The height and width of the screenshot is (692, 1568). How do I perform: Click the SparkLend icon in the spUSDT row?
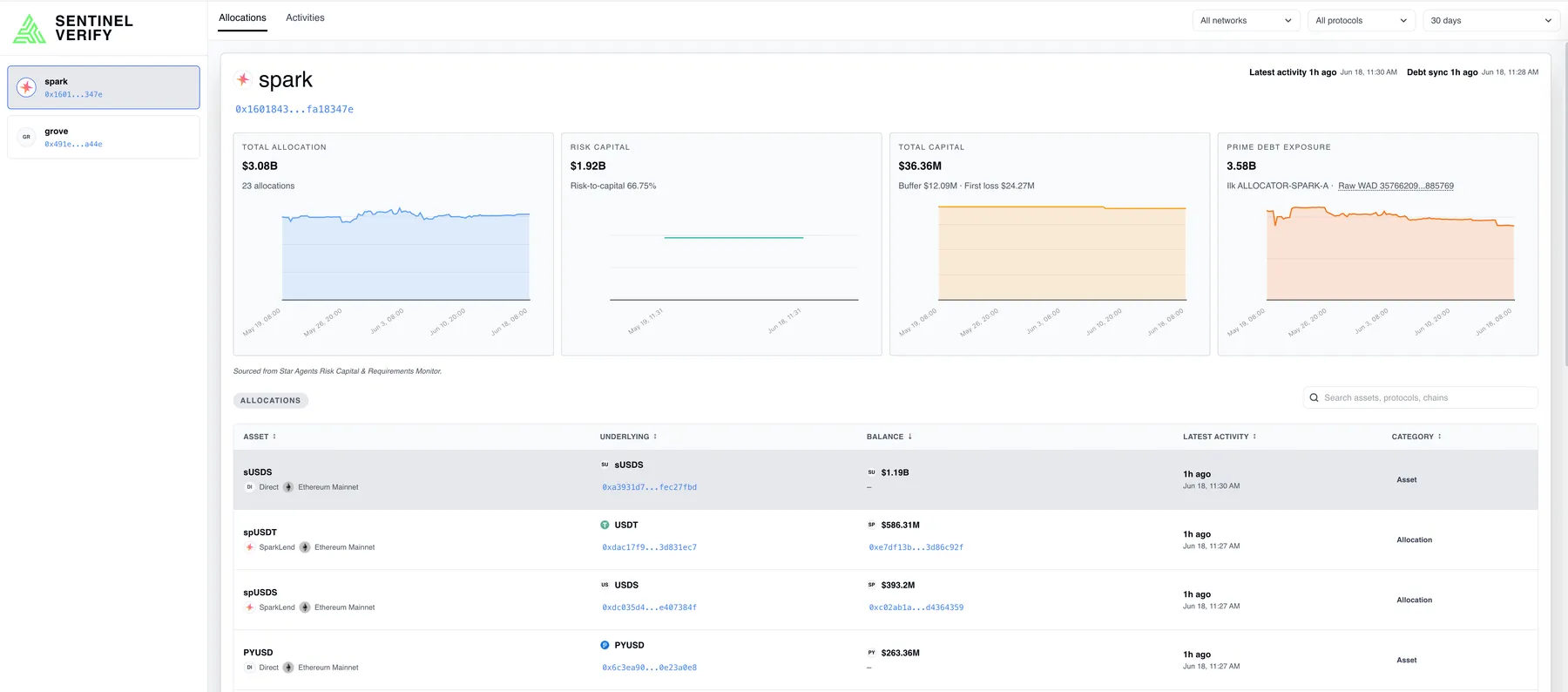tap(250, 547)
